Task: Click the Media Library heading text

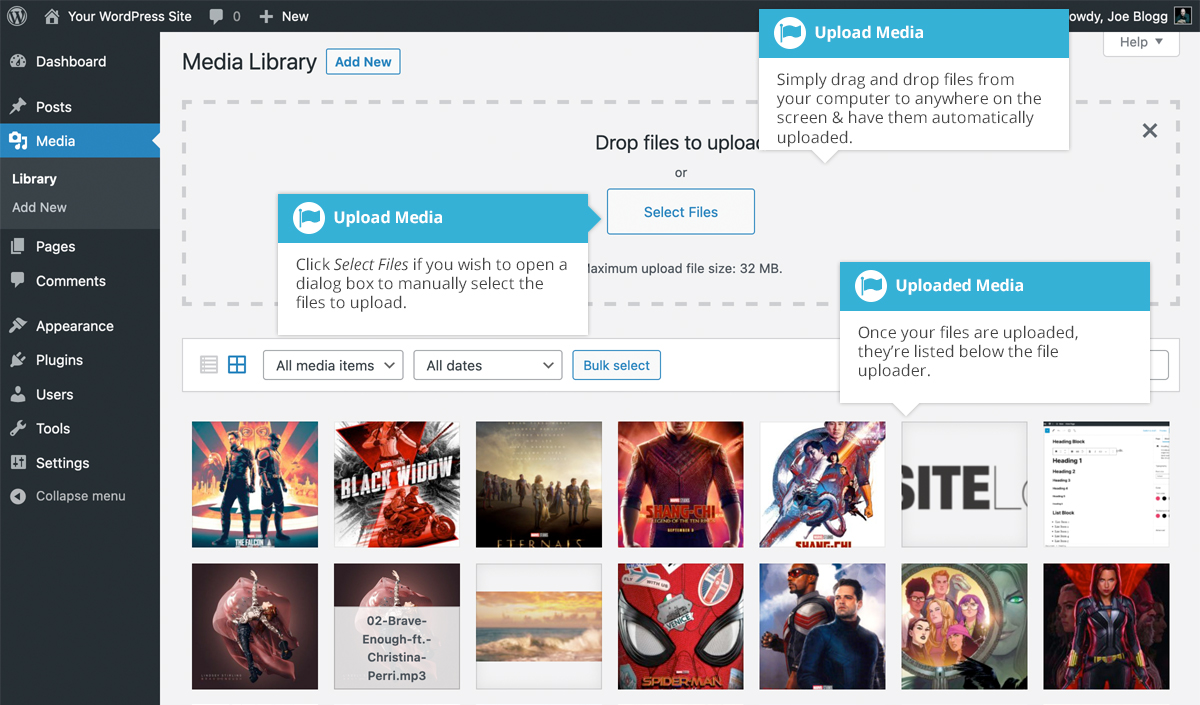Action: (249, 62)
